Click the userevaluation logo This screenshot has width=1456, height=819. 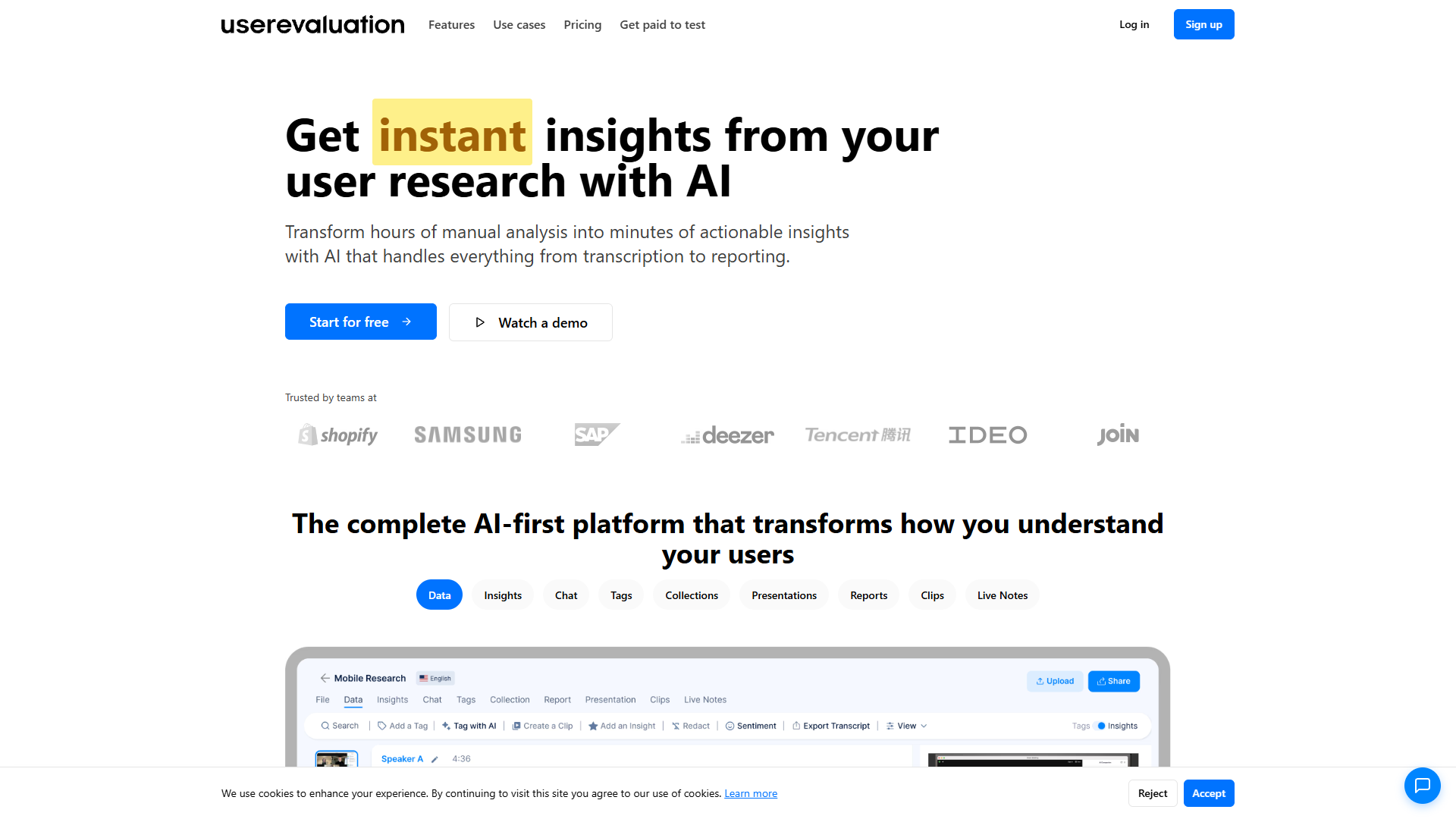click(x=312, y=24)
